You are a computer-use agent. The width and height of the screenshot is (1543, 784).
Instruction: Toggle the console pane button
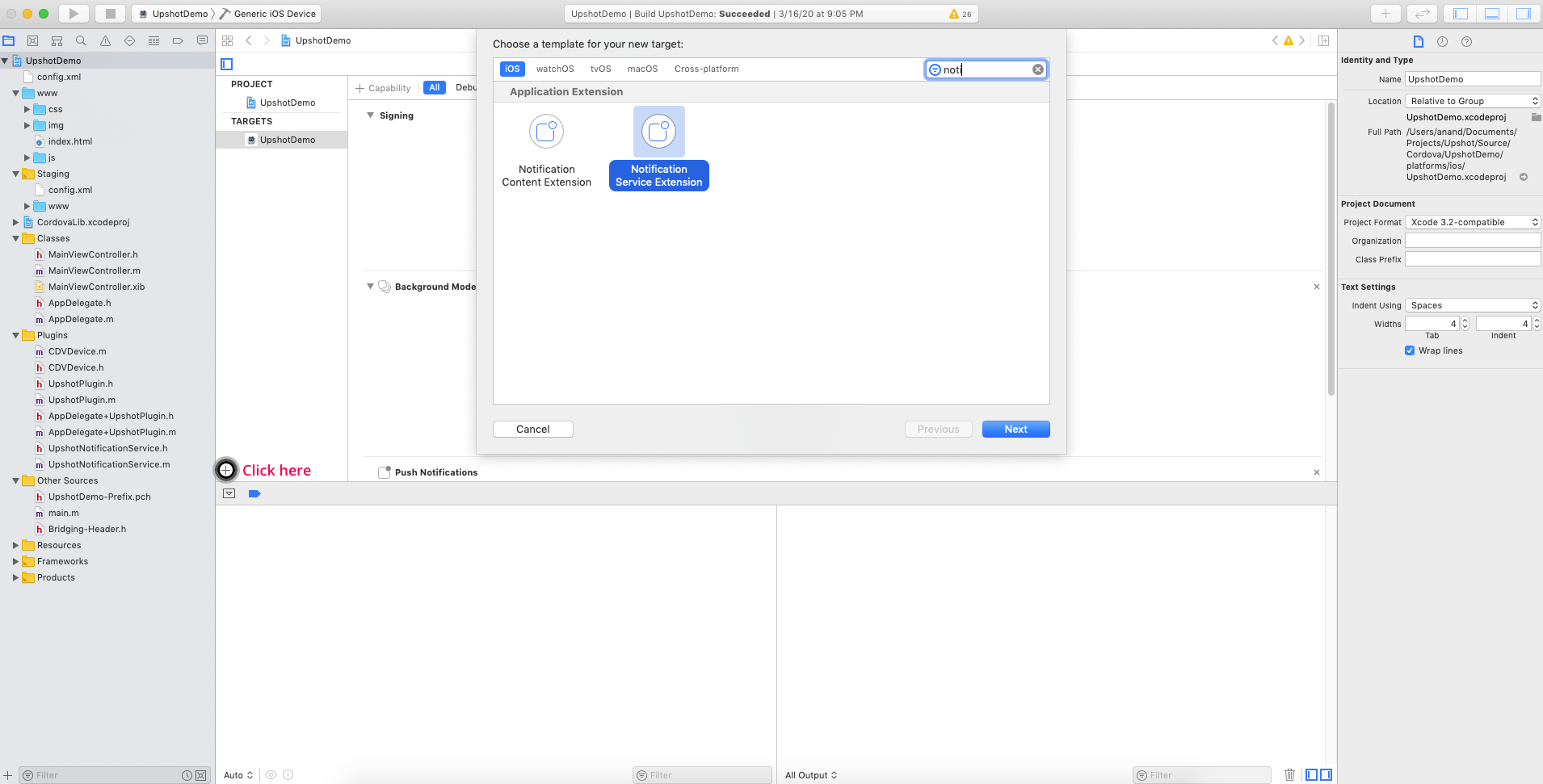point(1326,775)
